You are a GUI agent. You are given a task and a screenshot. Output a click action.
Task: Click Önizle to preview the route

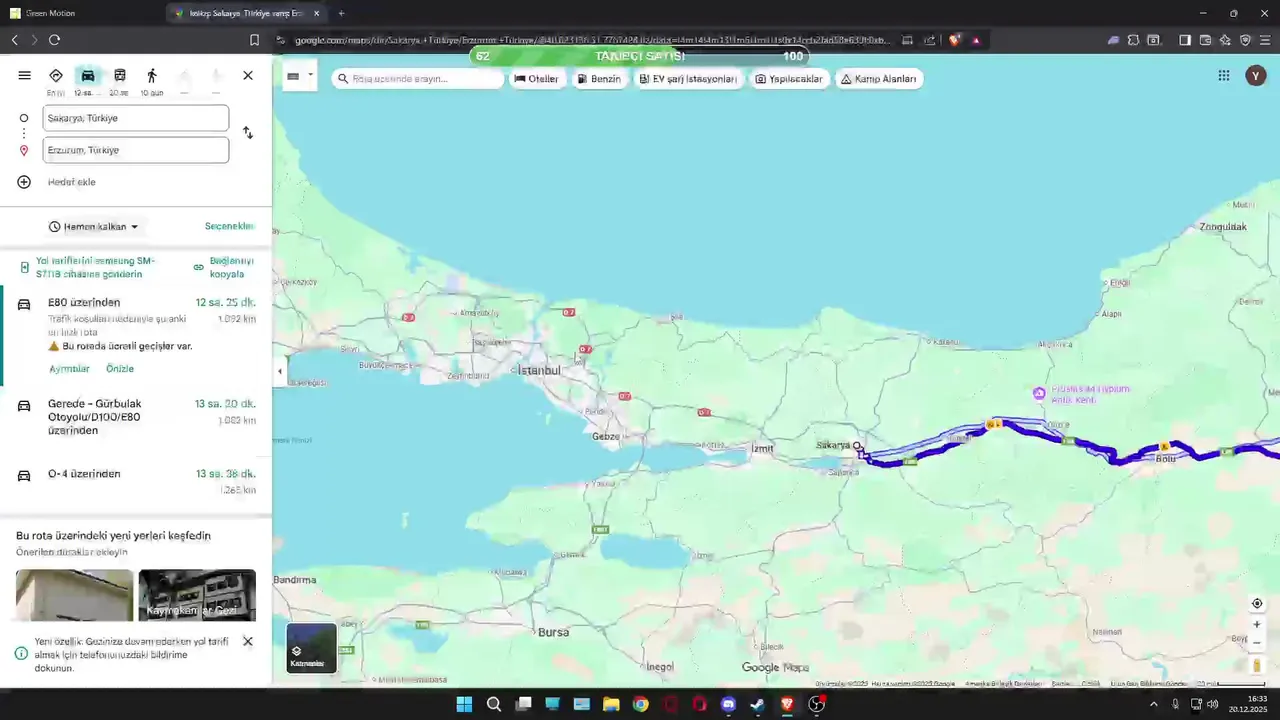(x=120, y=369)
